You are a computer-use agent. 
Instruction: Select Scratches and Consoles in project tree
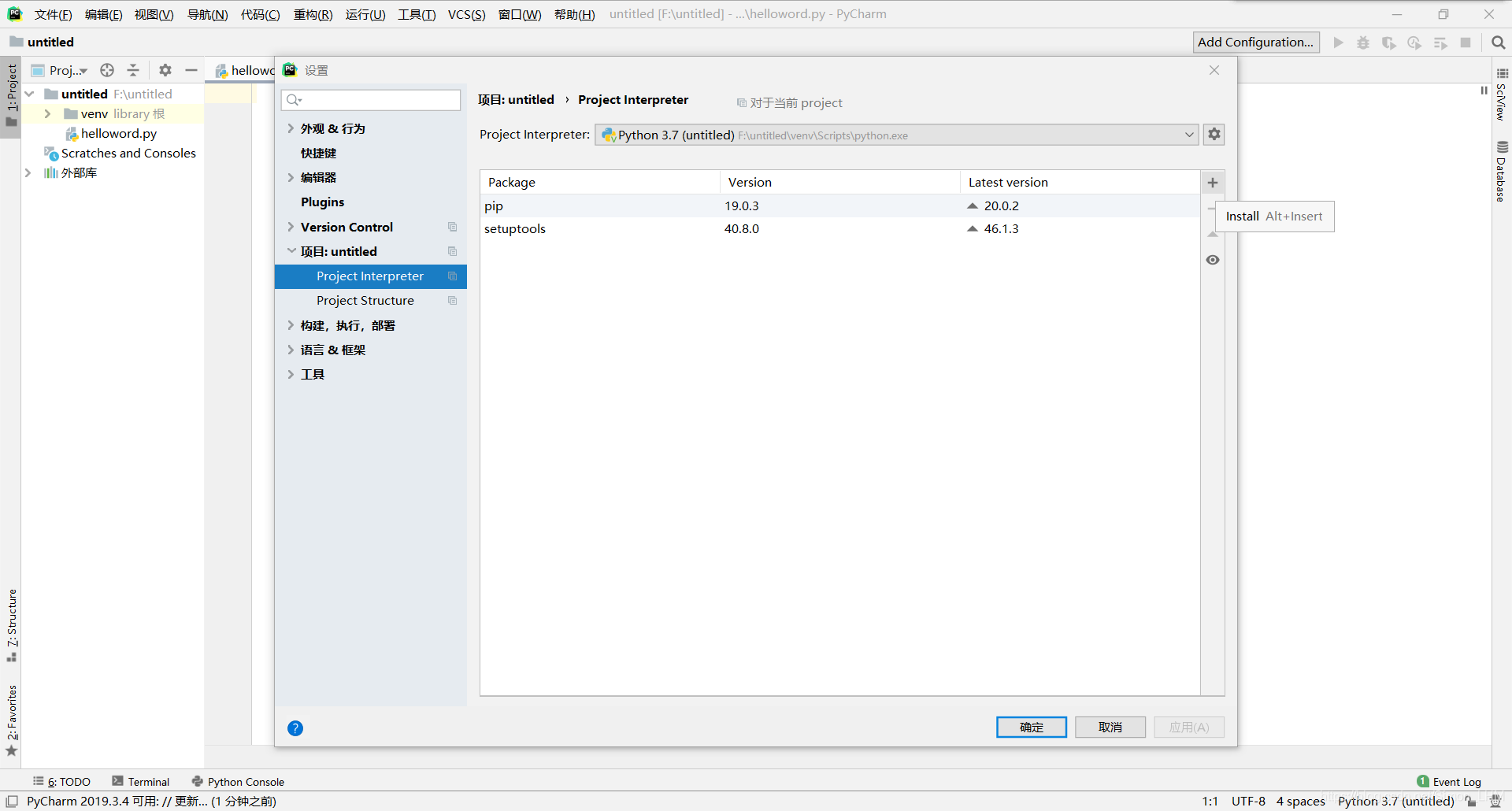point(128,154)
